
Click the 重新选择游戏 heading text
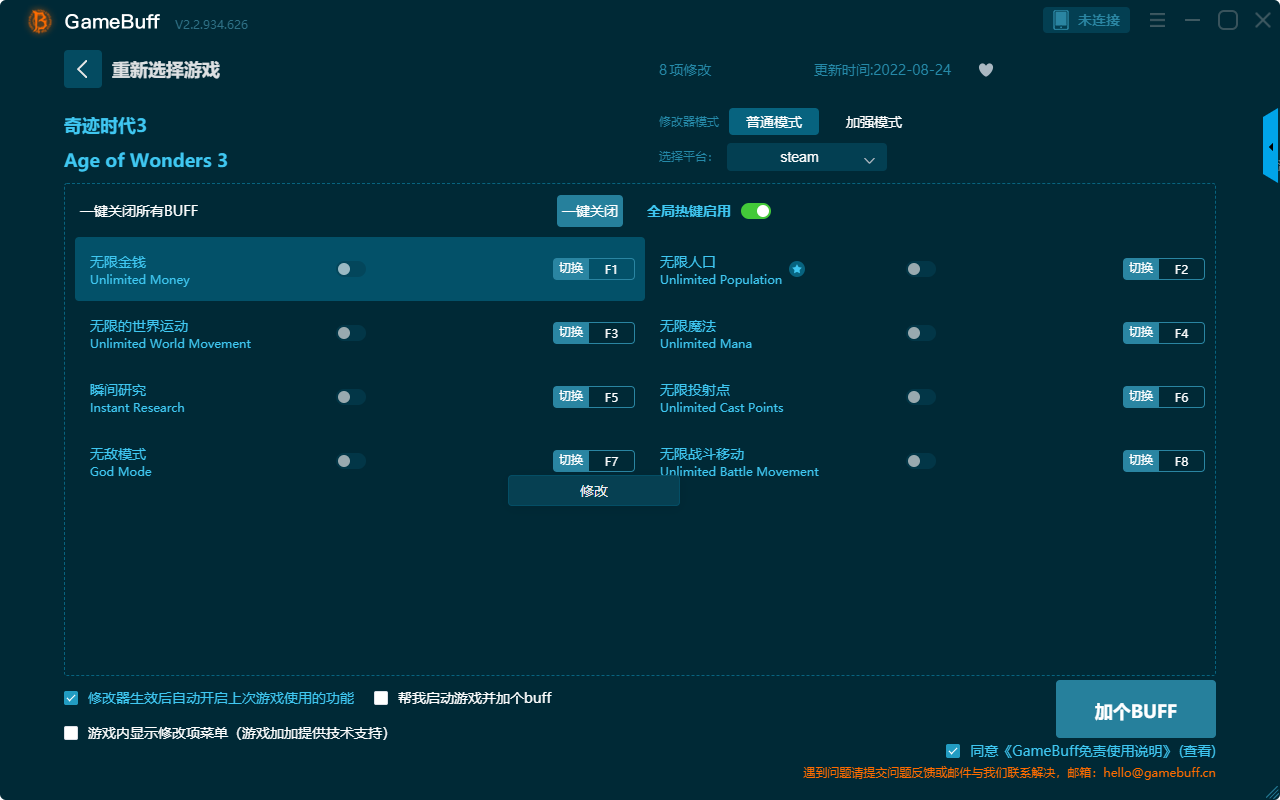pyautogui.click(x=166, y=70)
